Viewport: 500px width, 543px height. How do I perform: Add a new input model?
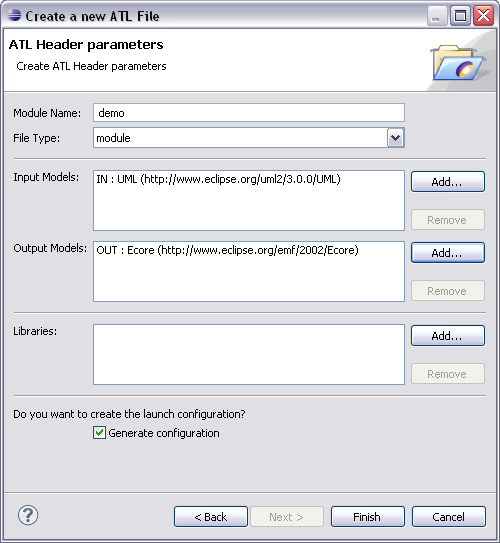point(448,182)
